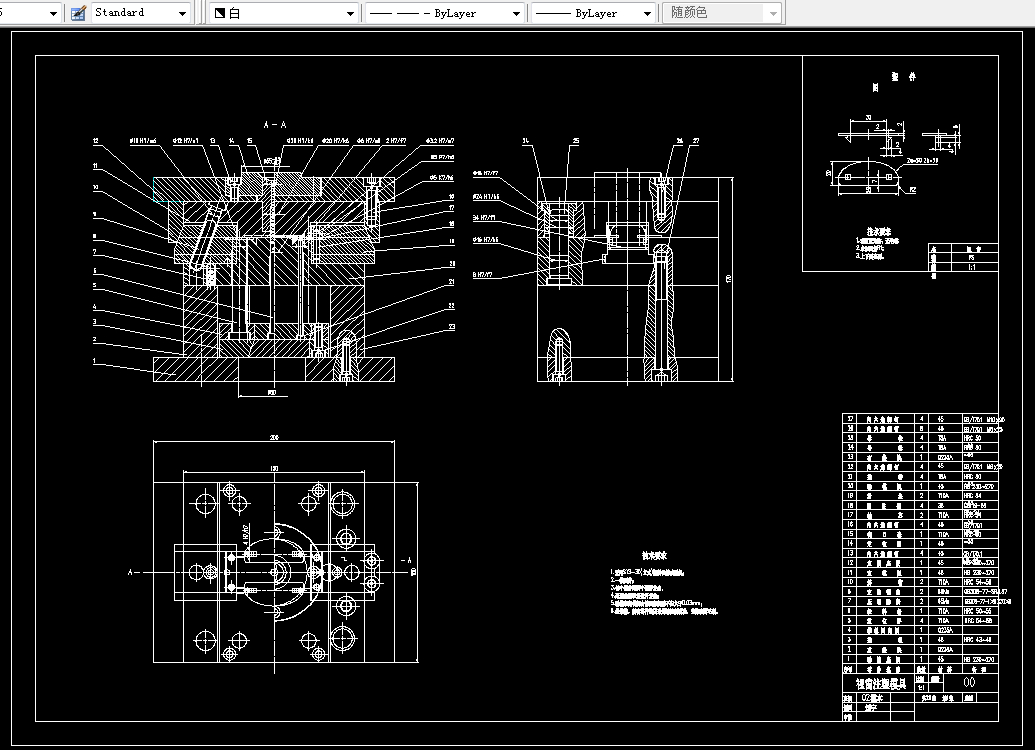Open the Text Style manager icon
1035x750 pixels.
[79, 13]
